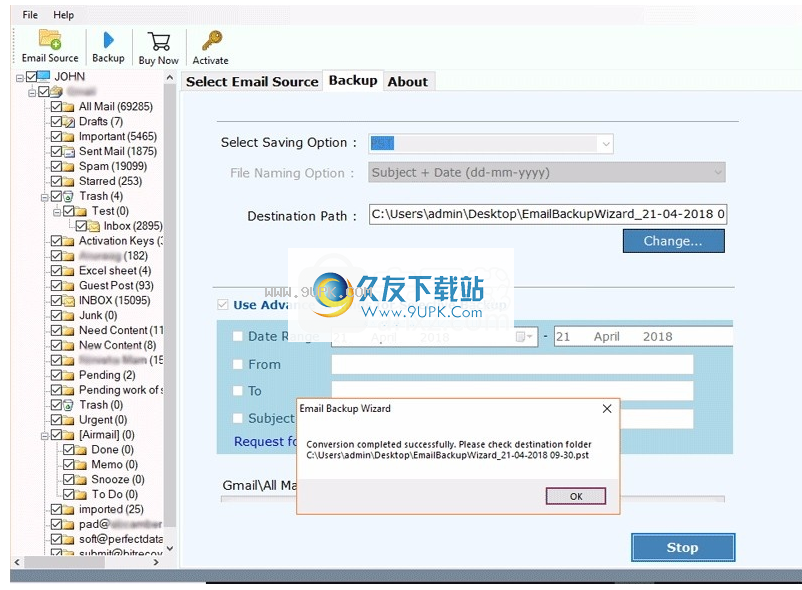The image size is (802, 590).
Task: Uncheck the Important (5465) checkbox
Action: click(56, 137)
